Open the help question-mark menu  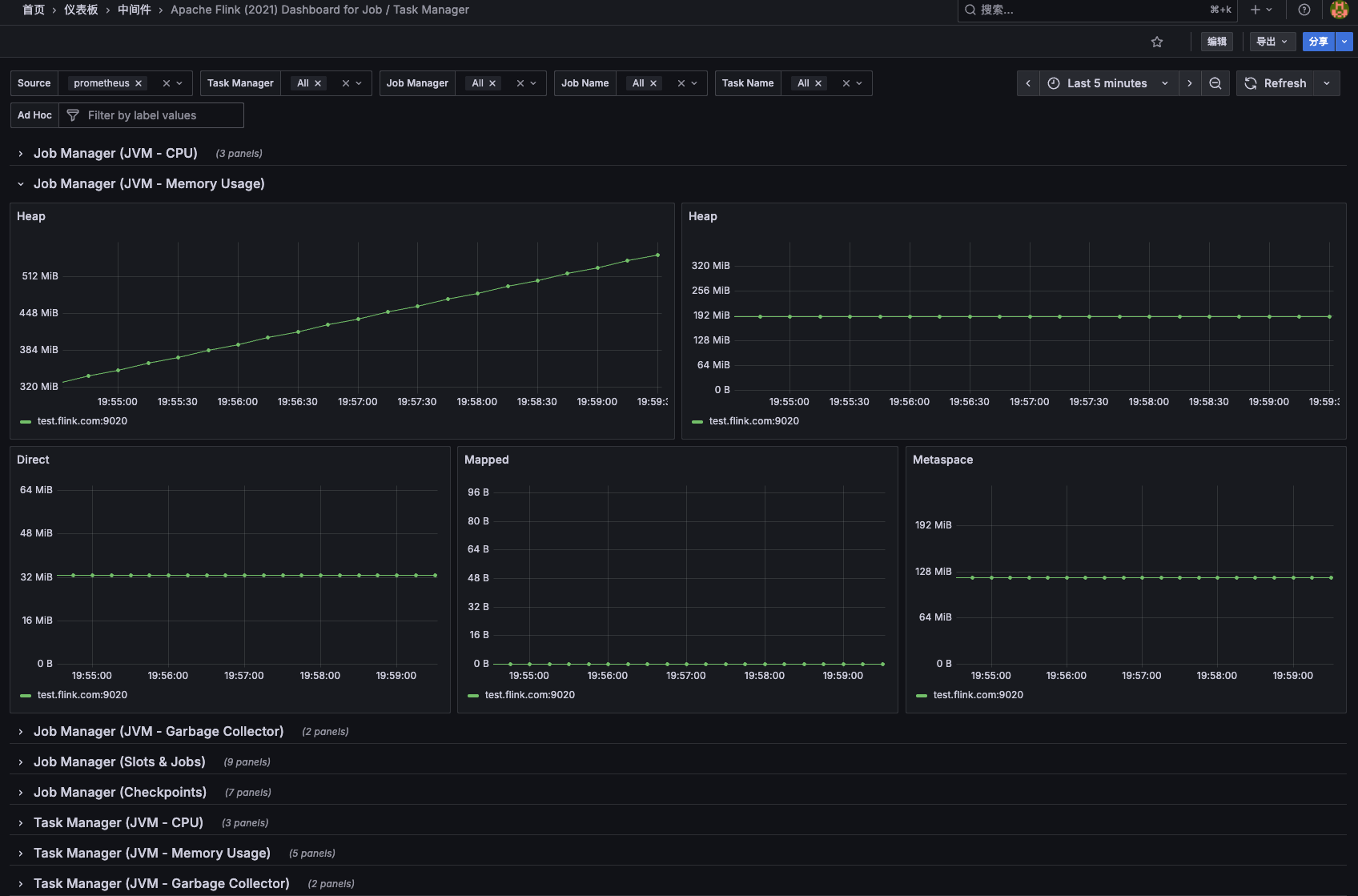pyautogui.click(x=1304, y=10)
